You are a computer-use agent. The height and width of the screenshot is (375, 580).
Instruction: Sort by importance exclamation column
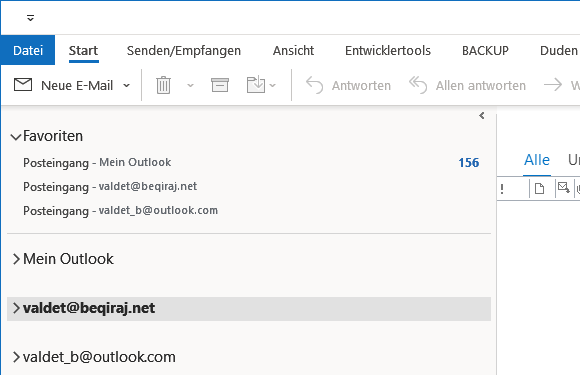[x=502, y=189]
